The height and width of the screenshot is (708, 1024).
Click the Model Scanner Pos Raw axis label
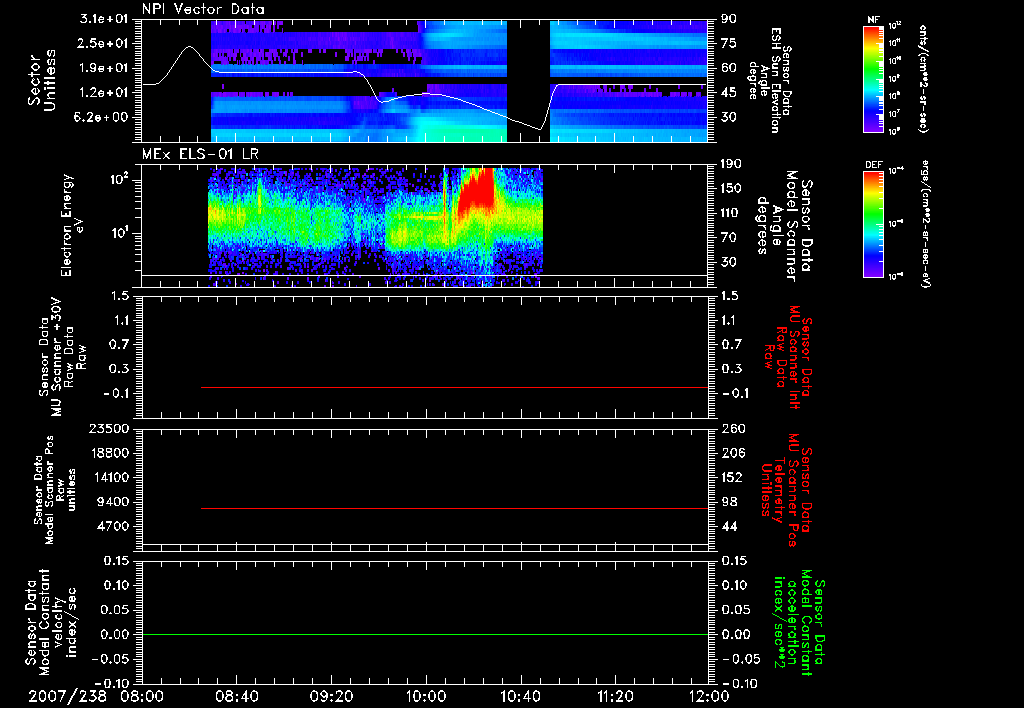click(x=55, y=489)
